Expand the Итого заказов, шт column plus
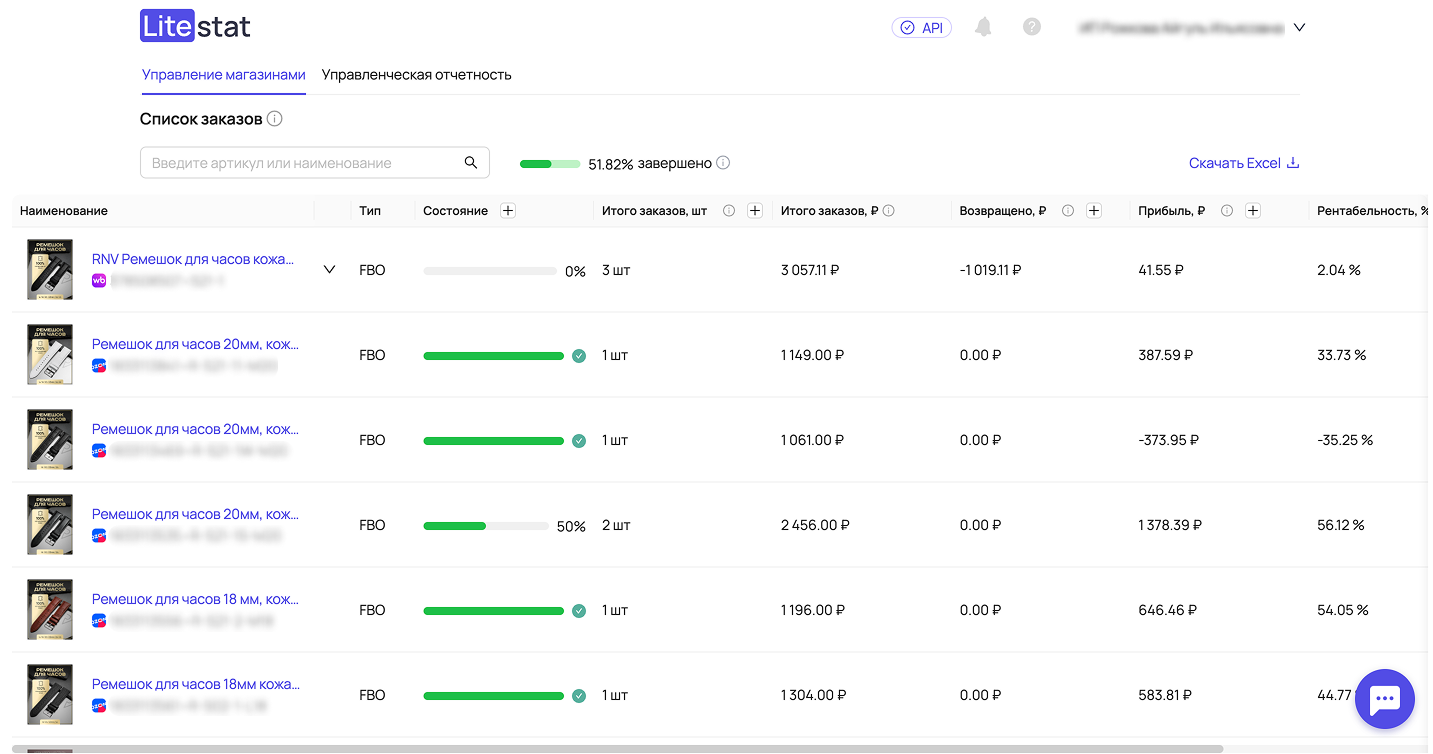This screenshot has width=1433, height=754. click(x=755, y=211)
